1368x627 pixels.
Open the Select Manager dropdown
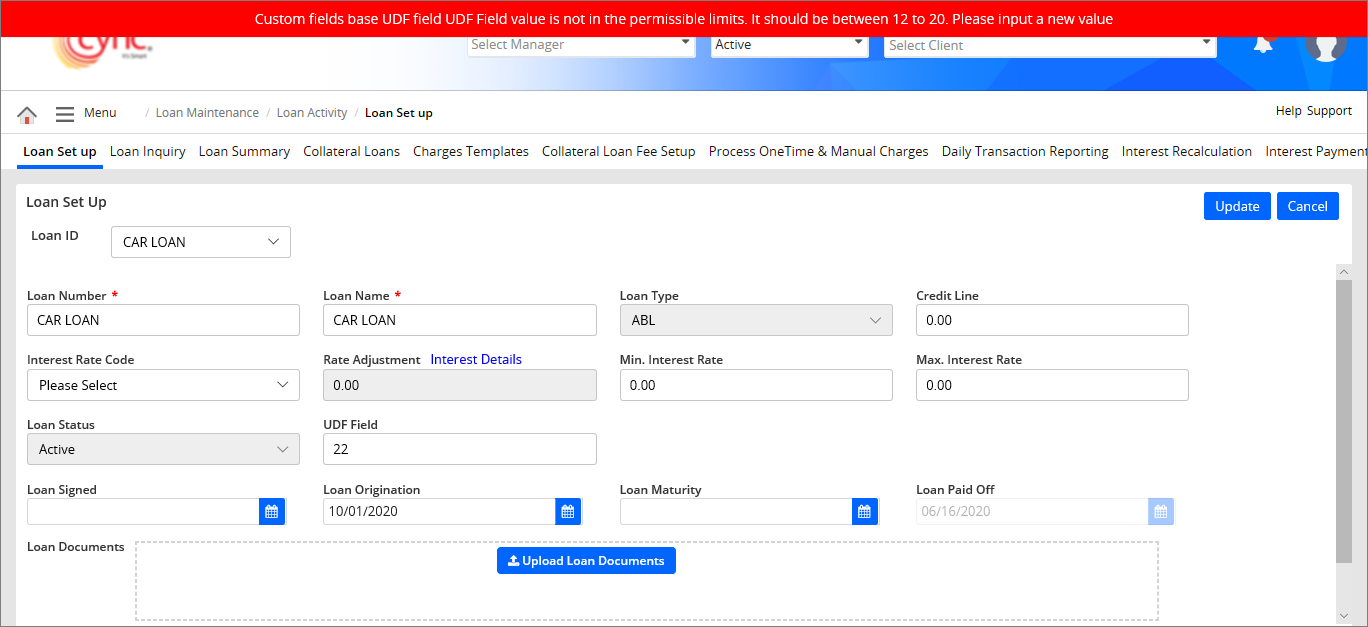point(581,45)
